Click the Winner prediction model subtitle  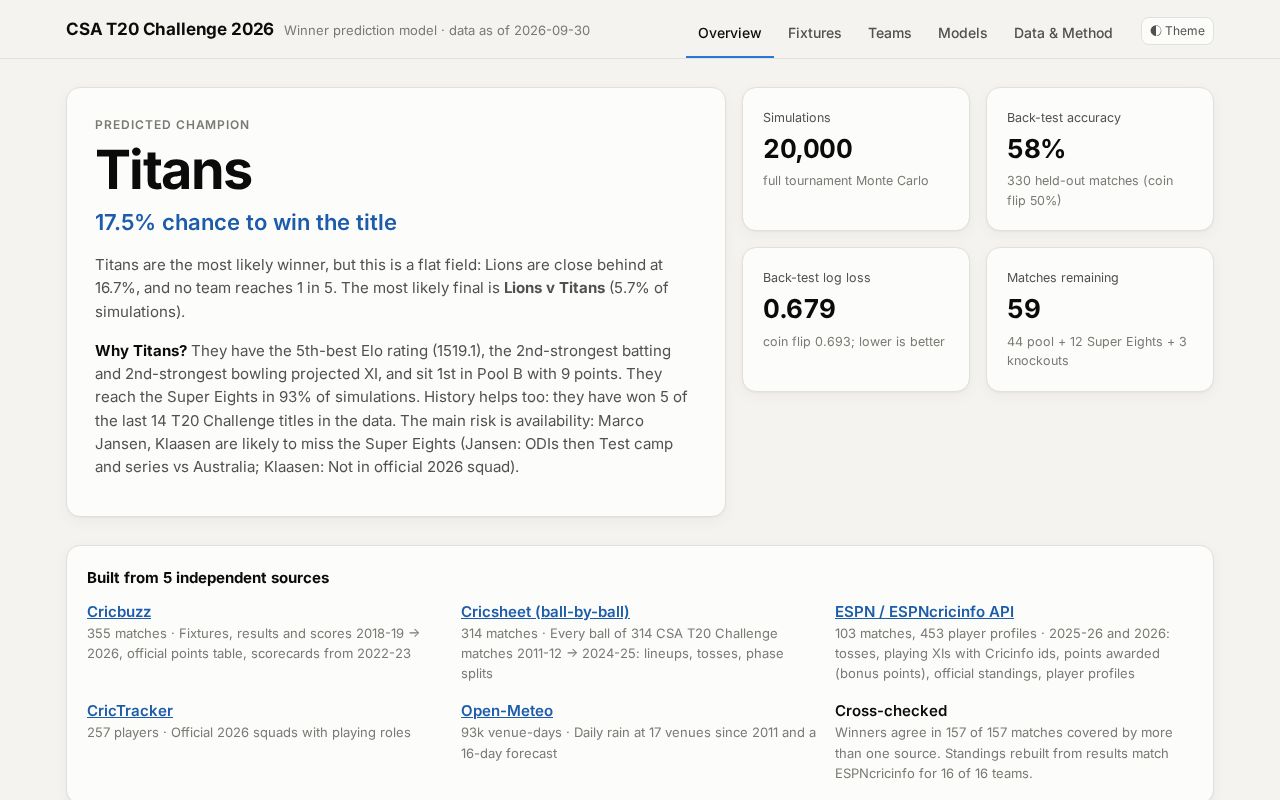tap(437, 30)
